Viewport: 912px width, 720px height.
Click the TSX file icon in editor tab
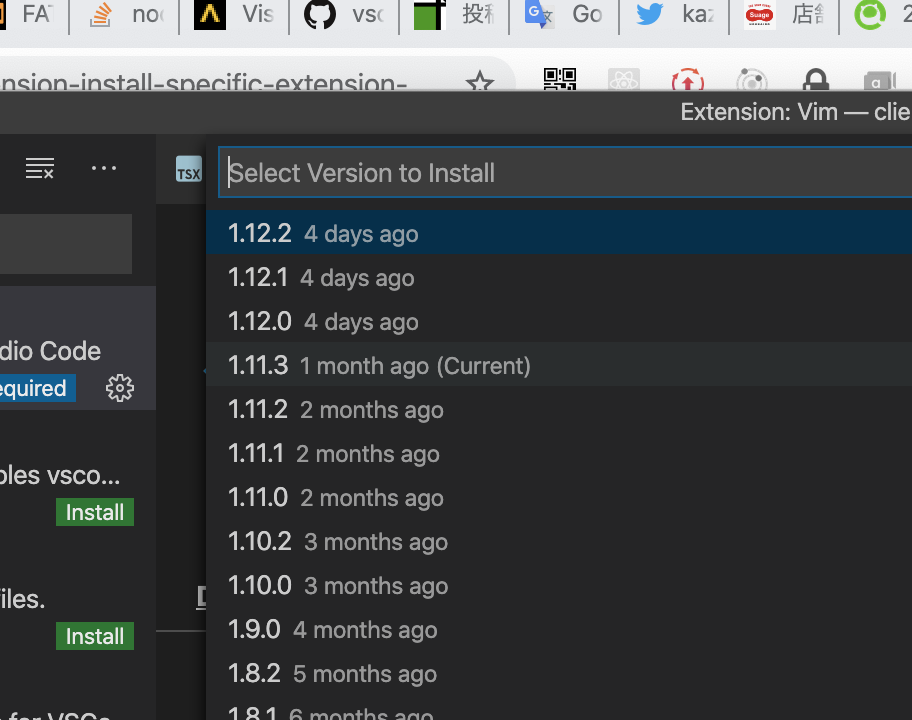188,170
